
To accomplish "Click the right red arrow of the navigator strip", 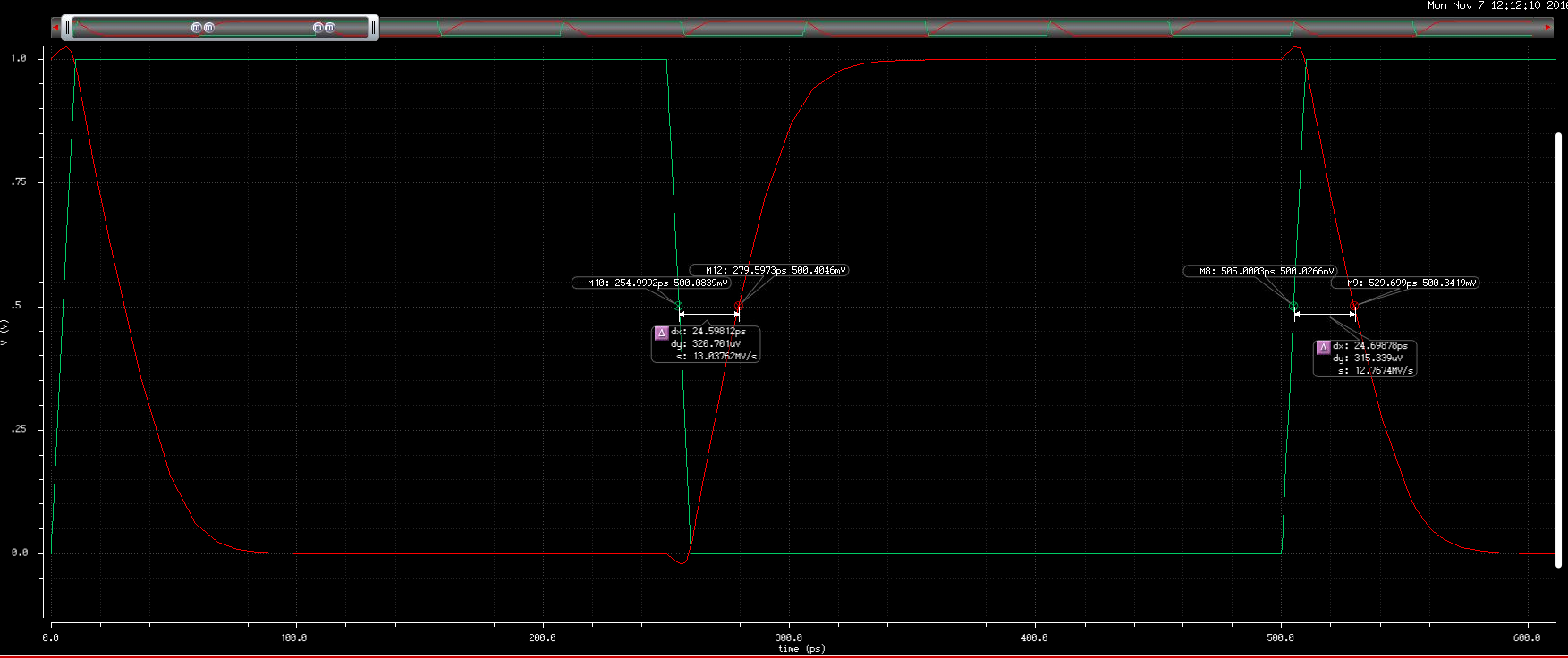I will pyautogui.click(x=1548, y=28).
